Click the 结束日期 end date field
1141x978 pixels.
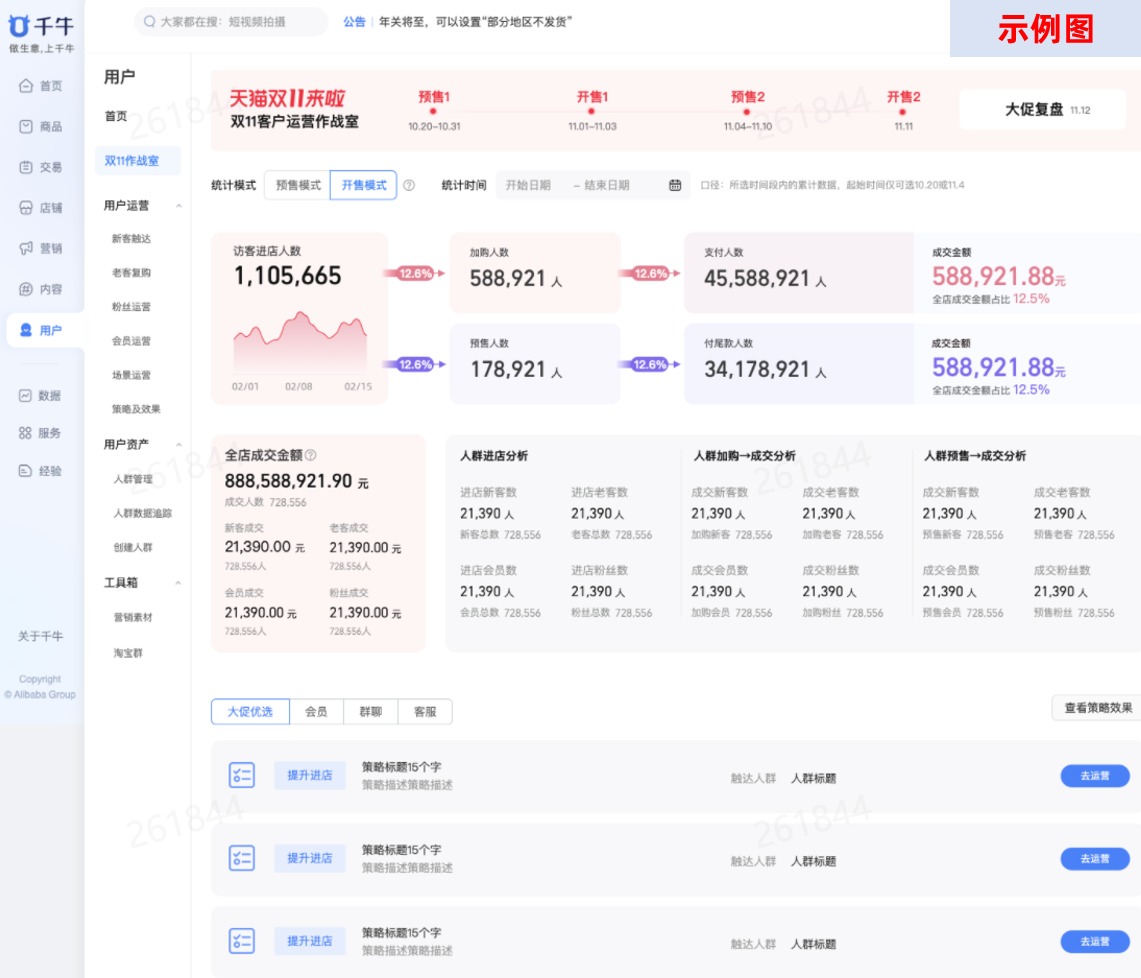tap(607, 186)
